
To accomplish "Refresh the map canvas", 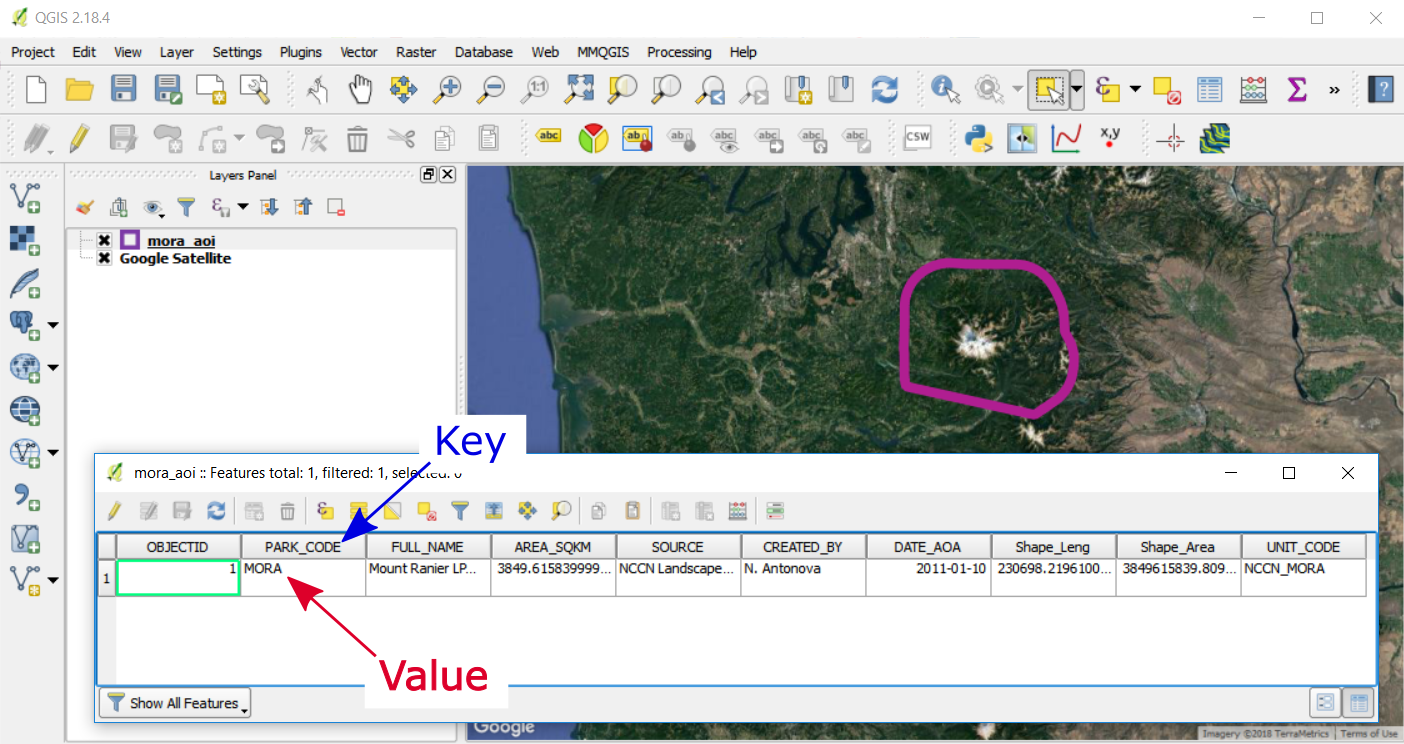I will 884,89.
